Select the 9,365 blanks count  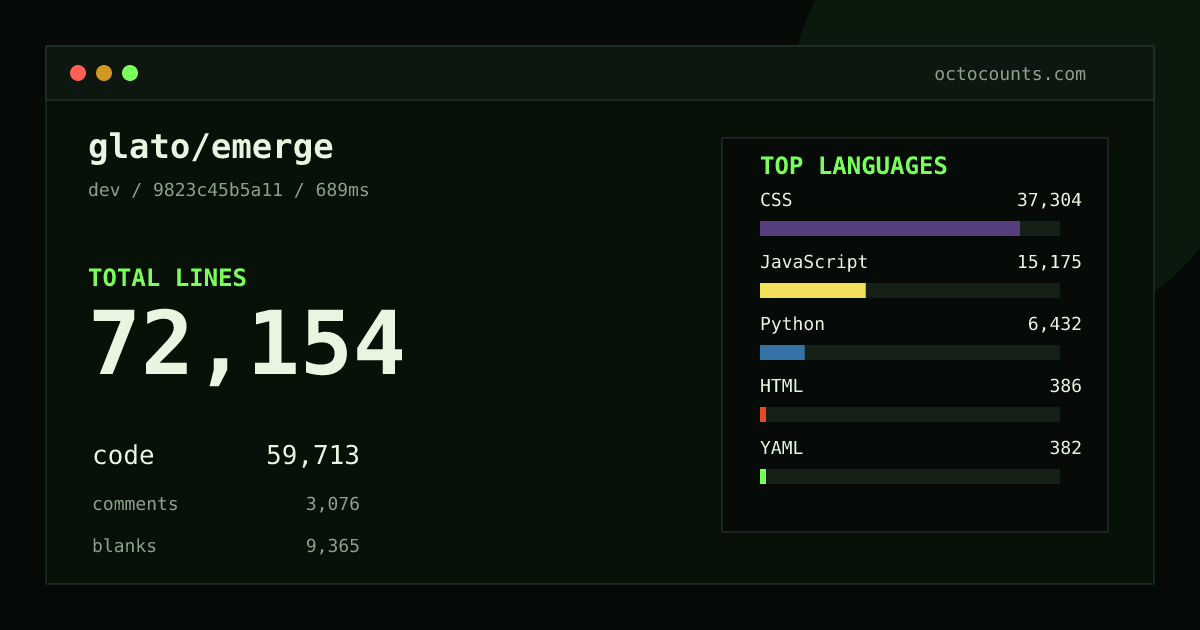pos(333,546)
